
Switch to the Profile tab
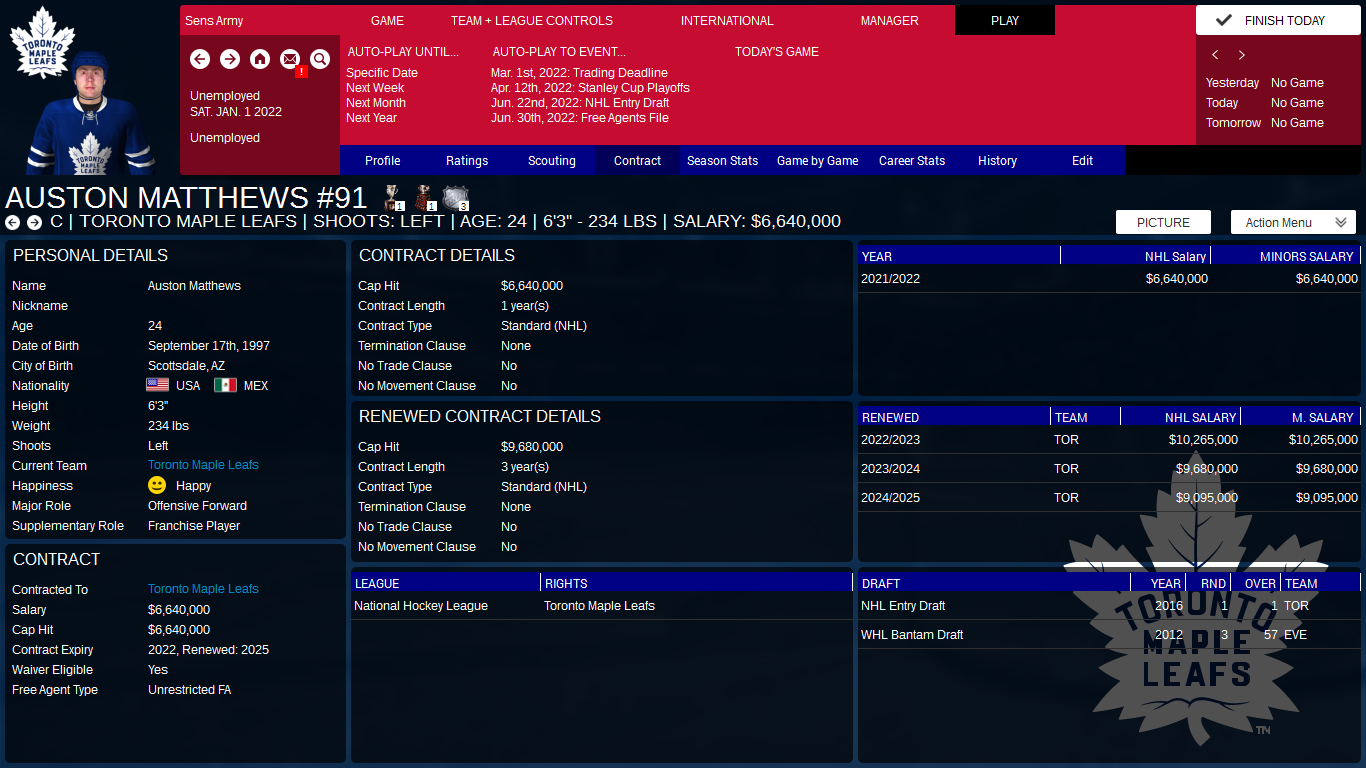(x=383, y=160)
